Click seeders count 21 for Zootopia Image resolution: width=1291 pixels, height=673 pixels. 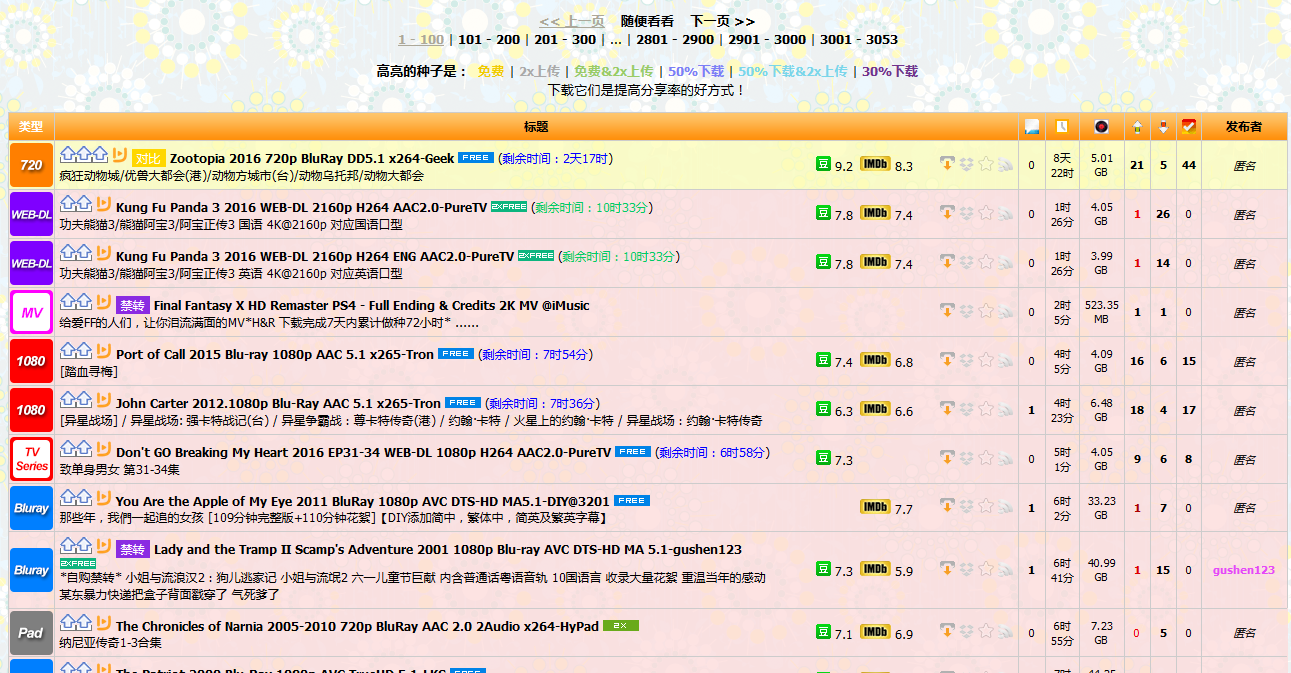[1137, 165]
